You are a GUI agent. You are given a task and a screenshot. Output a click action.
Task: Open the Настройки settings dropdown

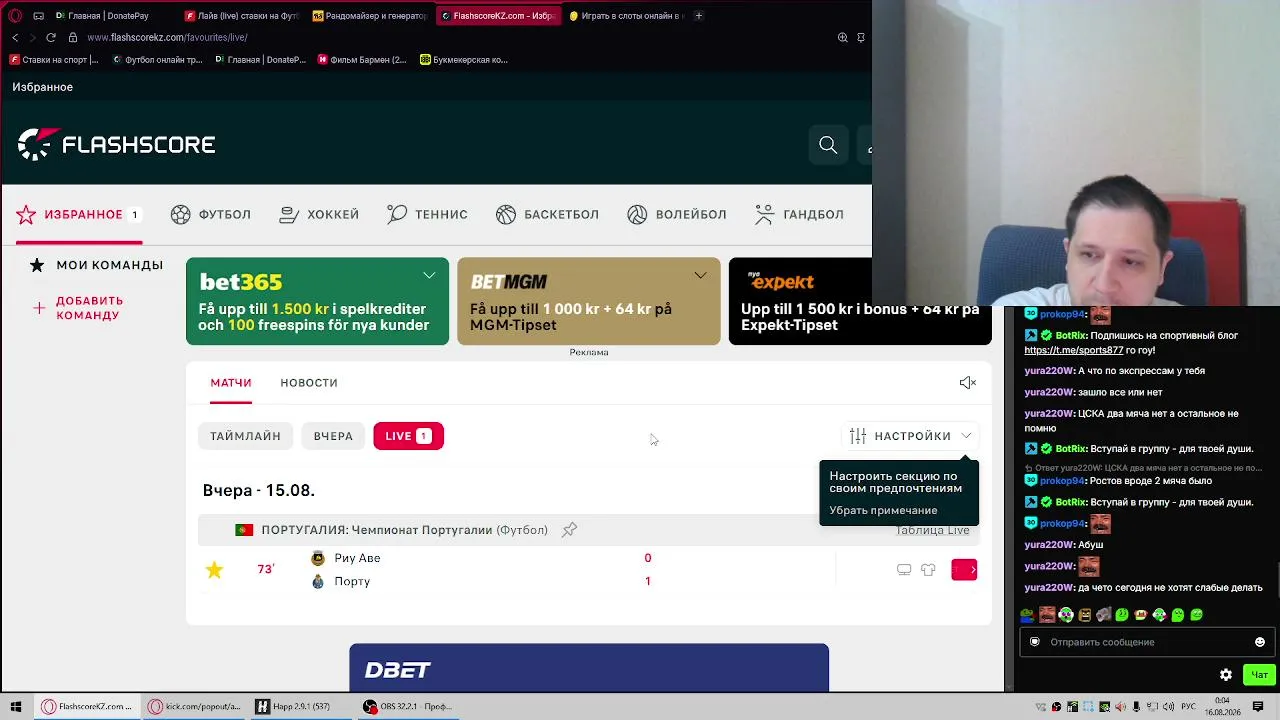[910, 436]
